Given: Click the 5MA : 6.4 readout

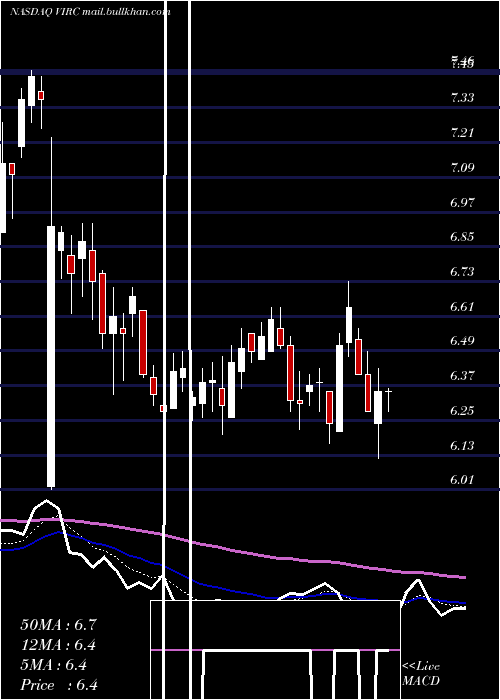Looking at the screenshot, I should click(54, 665).
